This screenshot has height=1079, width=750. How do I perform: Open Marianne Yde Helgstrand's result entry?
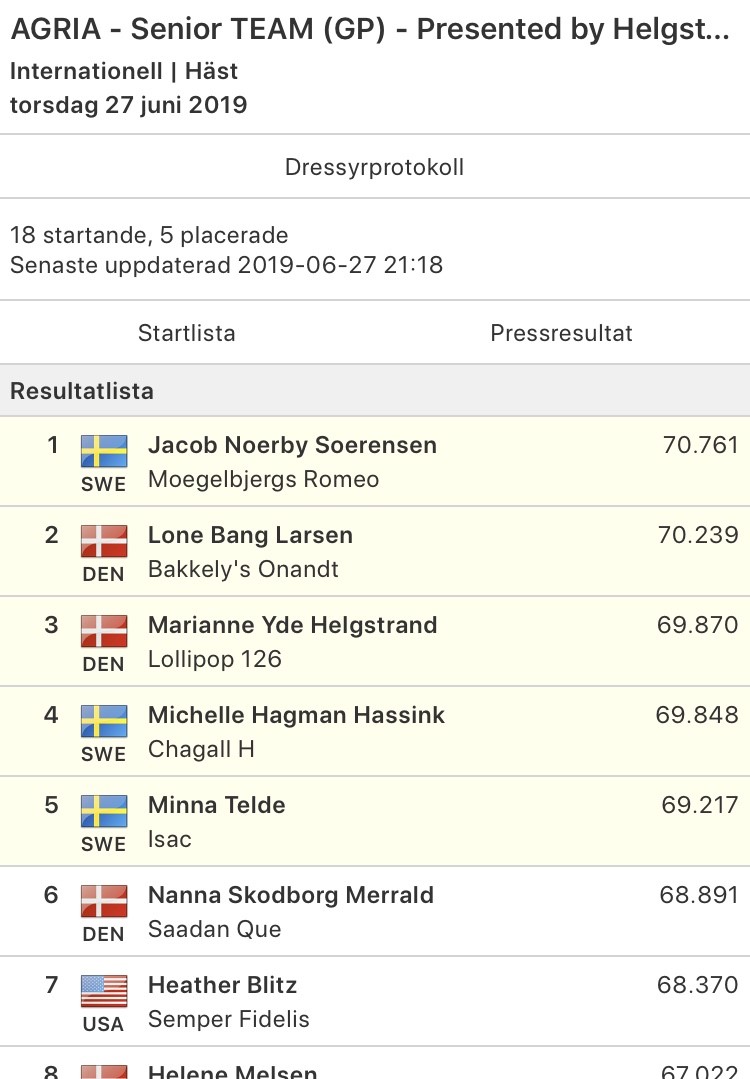tap(375, 641)
